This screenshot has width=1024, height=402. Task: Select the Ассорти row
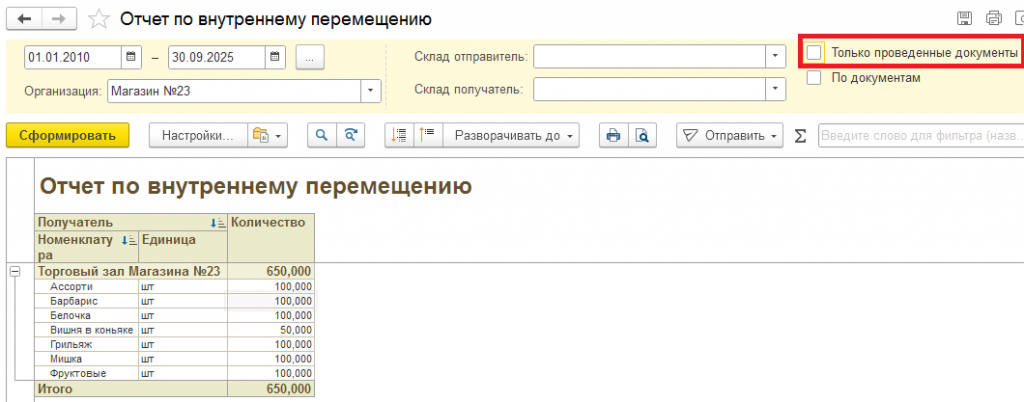click(x=175, y=286)
